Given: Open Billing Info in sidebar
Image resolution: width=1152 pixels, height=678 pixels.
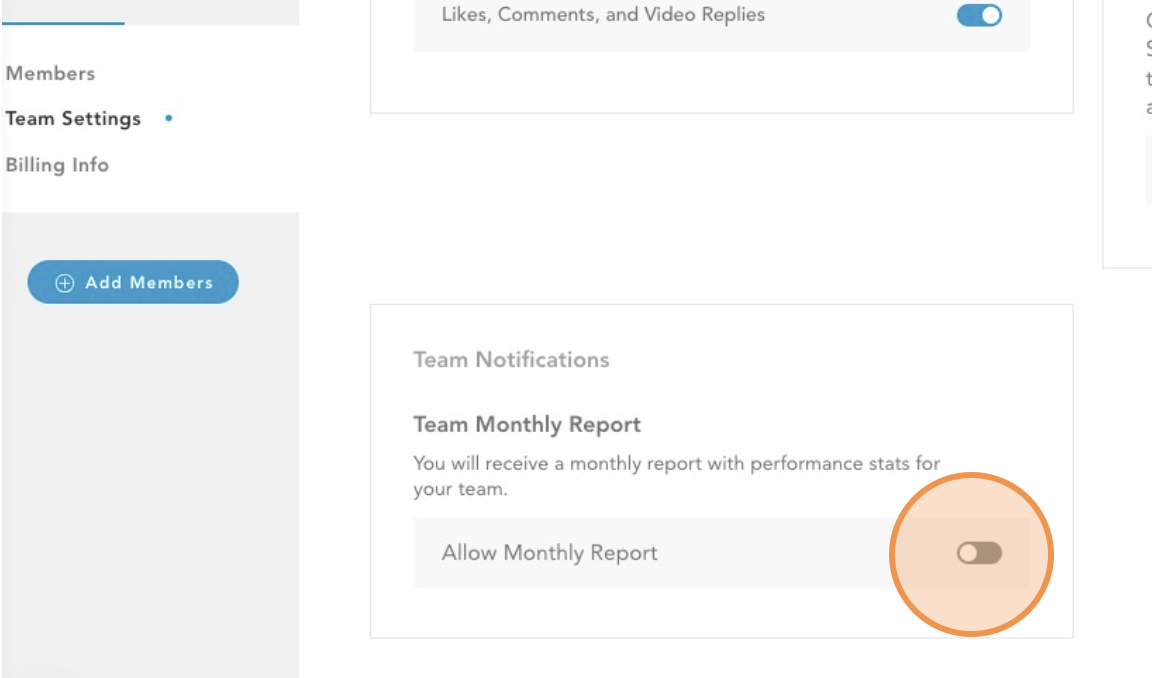Looking at the screenshot, I should tap(57, 165).
